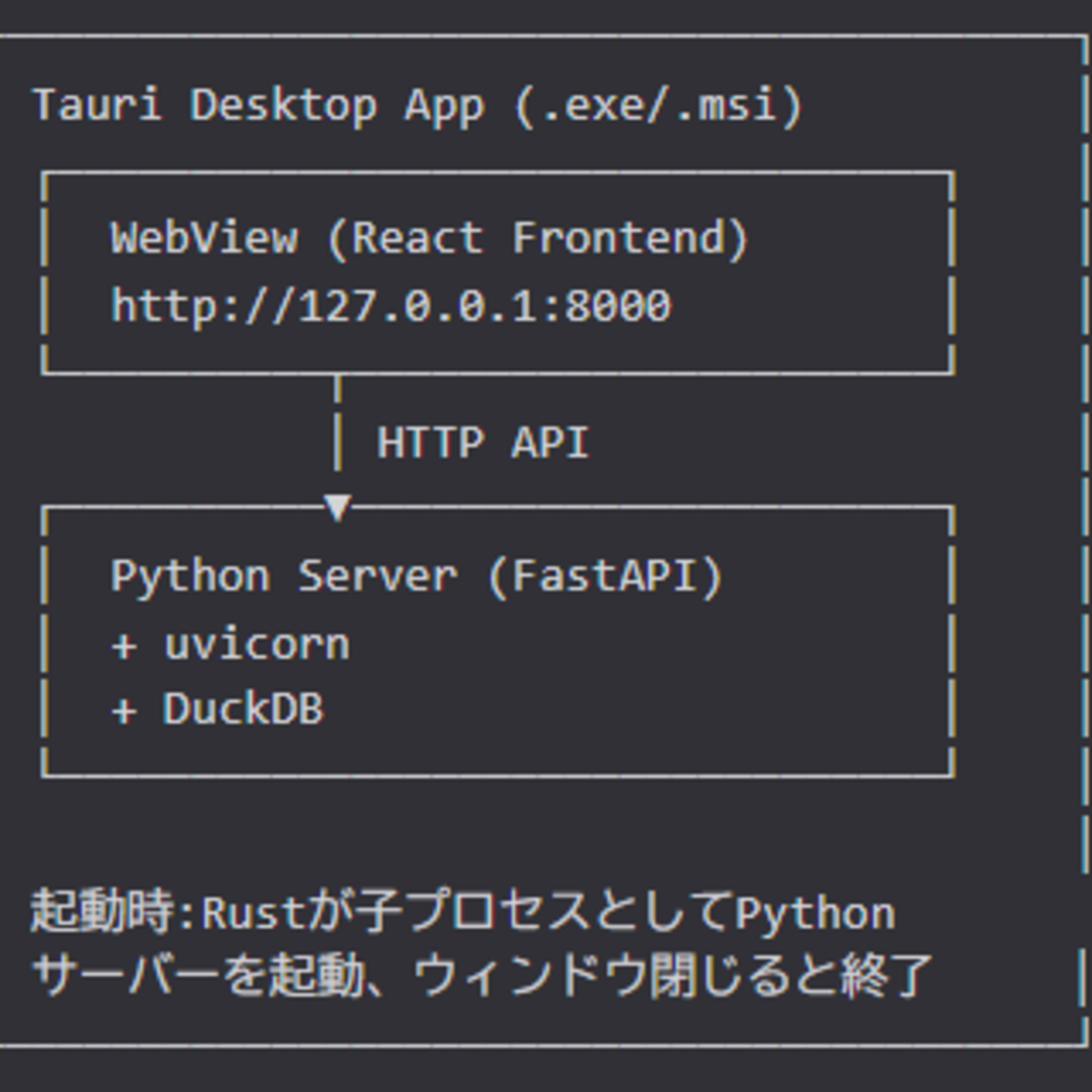Click the word DuckDB
Screen dimensions: 1092x1092
pos(244,708)
